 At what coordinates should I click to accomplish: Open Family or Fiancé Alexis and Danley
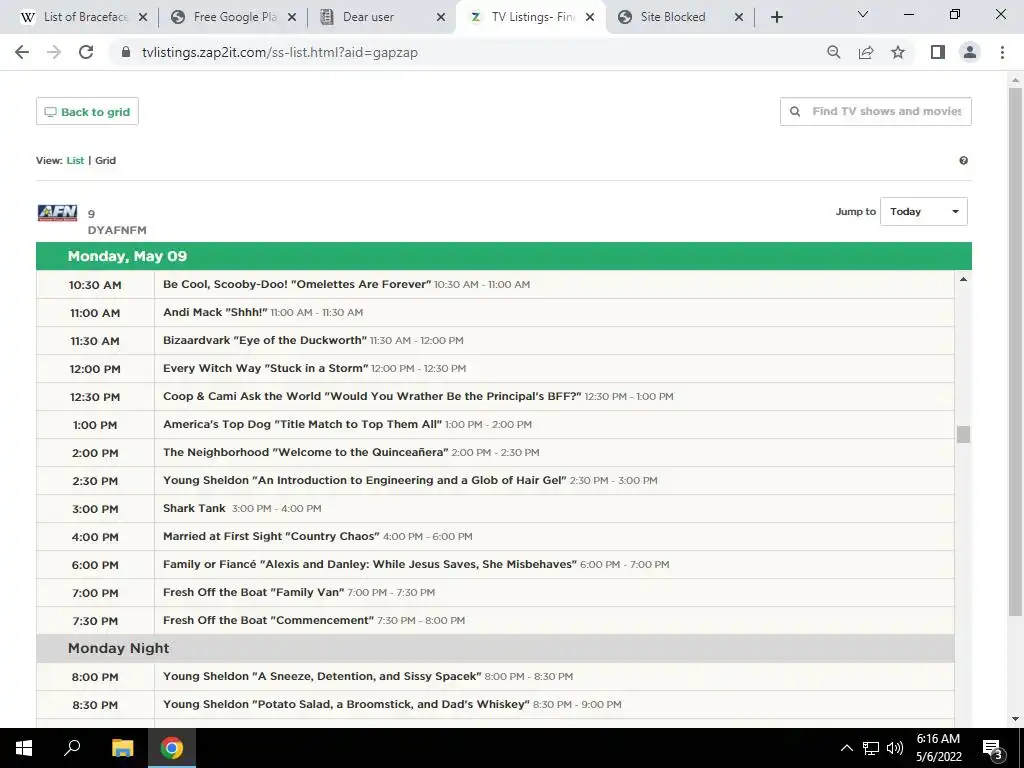[370, 565]
